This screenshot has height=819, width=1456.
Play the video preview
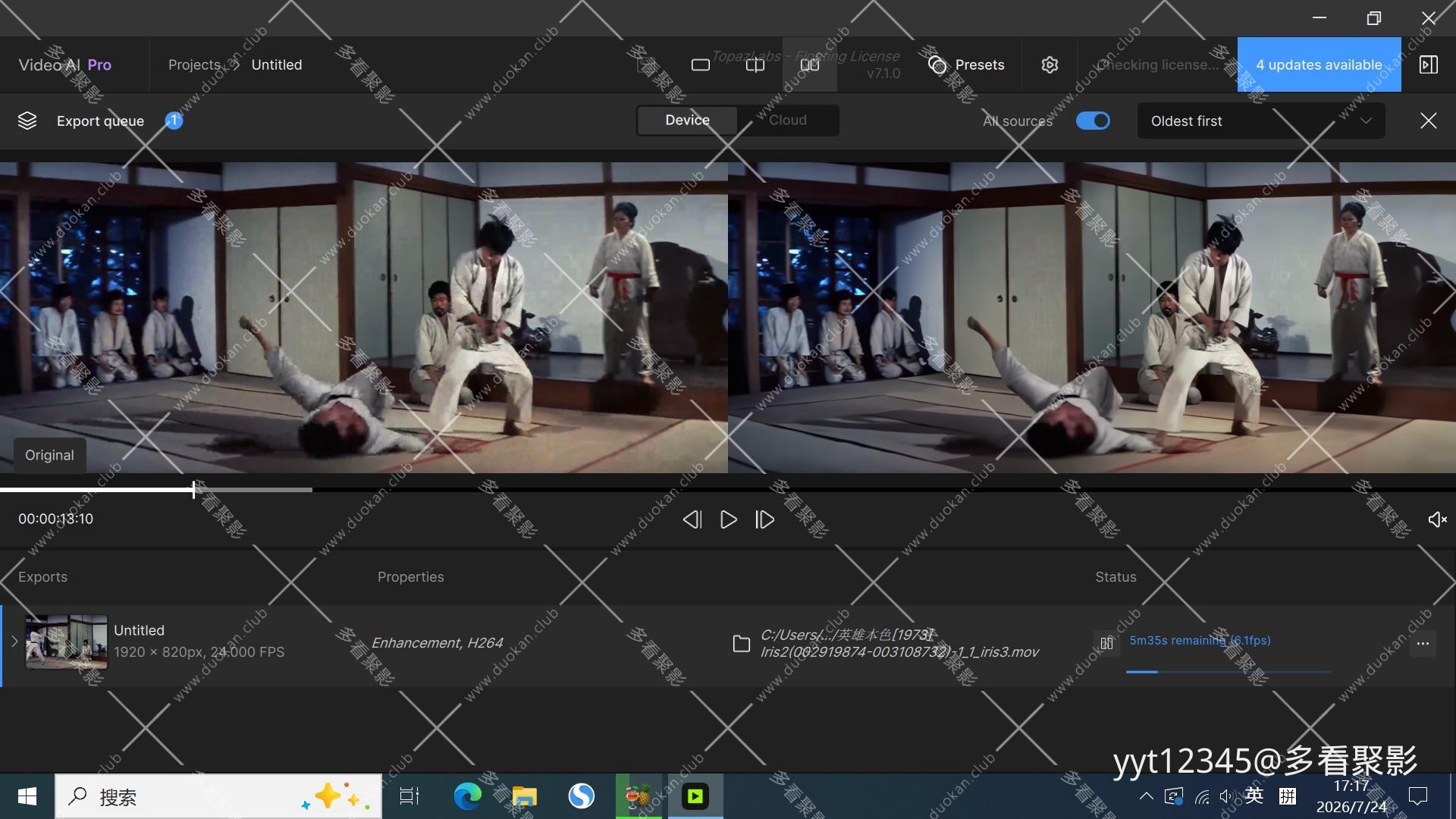pos(729,519)
